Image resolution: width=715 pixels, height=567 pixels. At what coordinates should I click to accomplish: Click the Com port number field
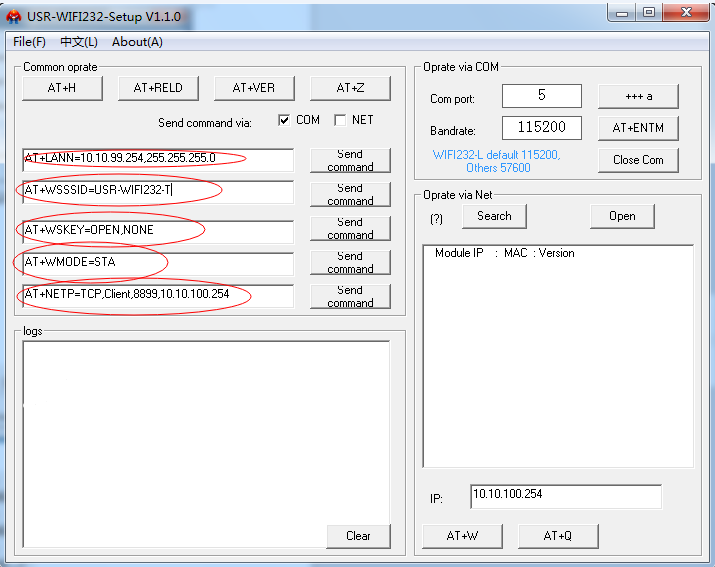pos(541,96)
